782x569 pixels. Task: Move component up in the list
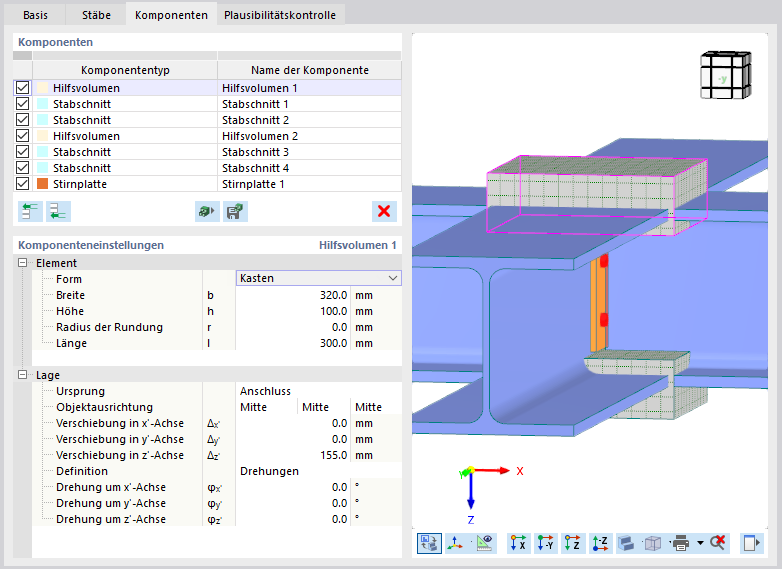click(30, 211)
